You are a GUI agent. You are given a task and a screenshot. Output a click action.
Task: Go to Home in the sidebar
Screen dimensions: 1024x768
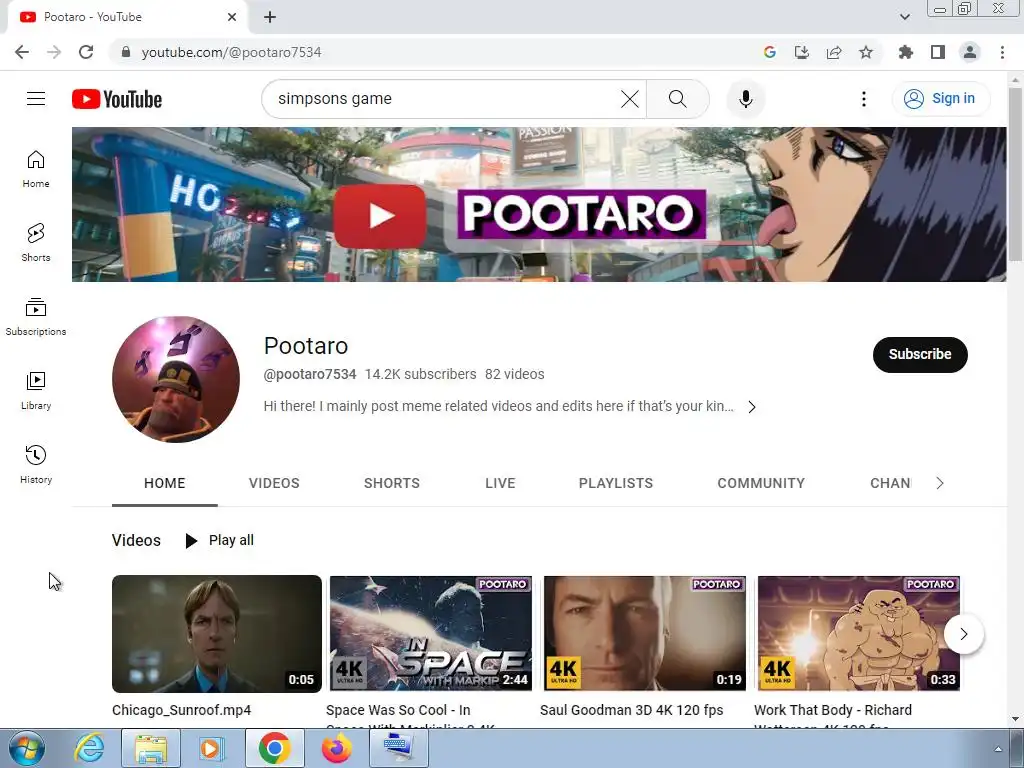click(36, 169)
